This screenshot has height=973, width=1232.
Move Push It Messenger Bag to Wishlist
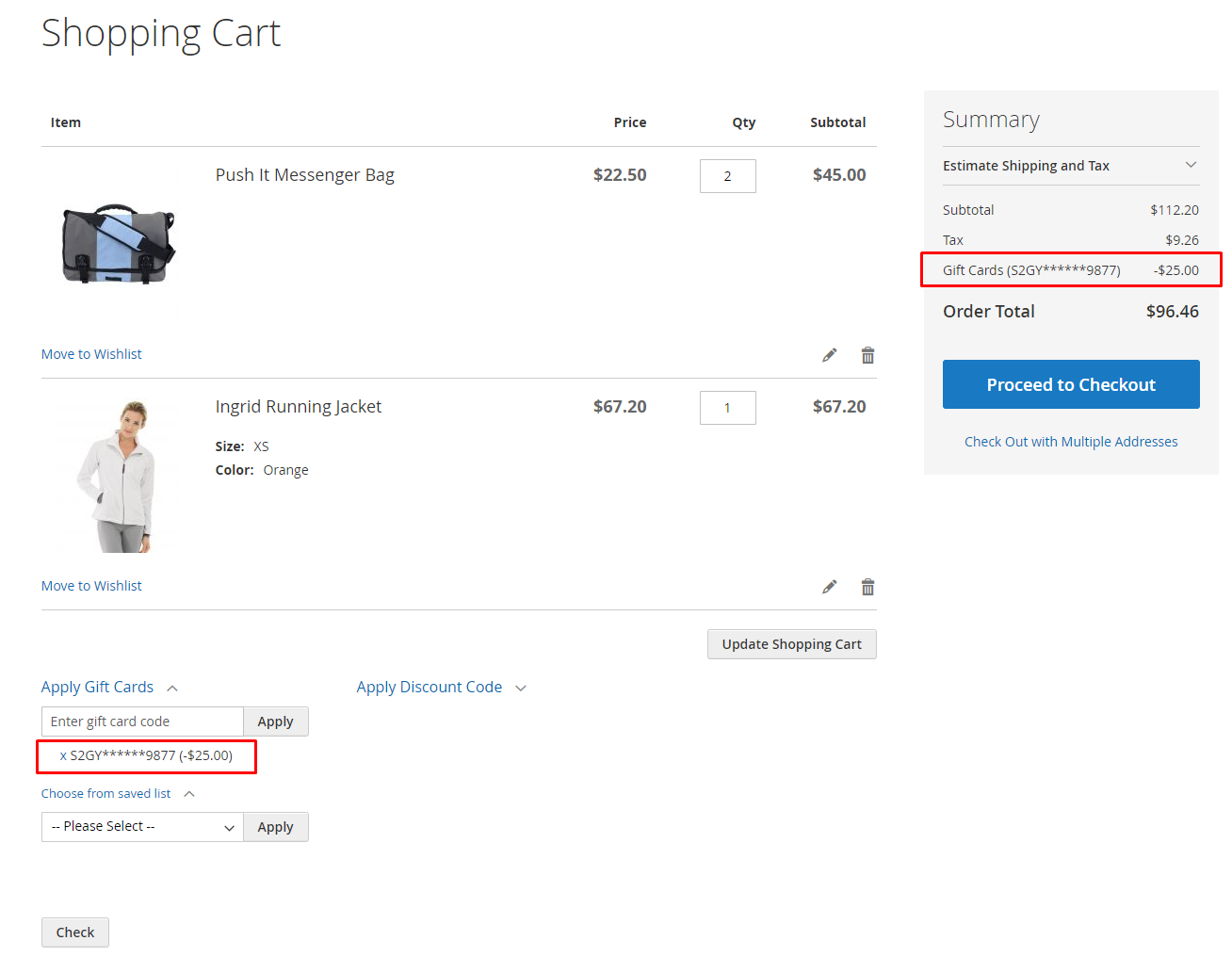[x=91, y=354]
